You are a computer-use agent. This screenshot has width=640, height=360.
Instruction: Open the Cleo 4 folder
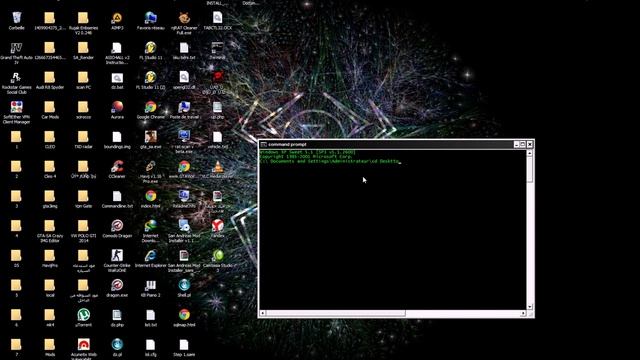click(50, 167)
